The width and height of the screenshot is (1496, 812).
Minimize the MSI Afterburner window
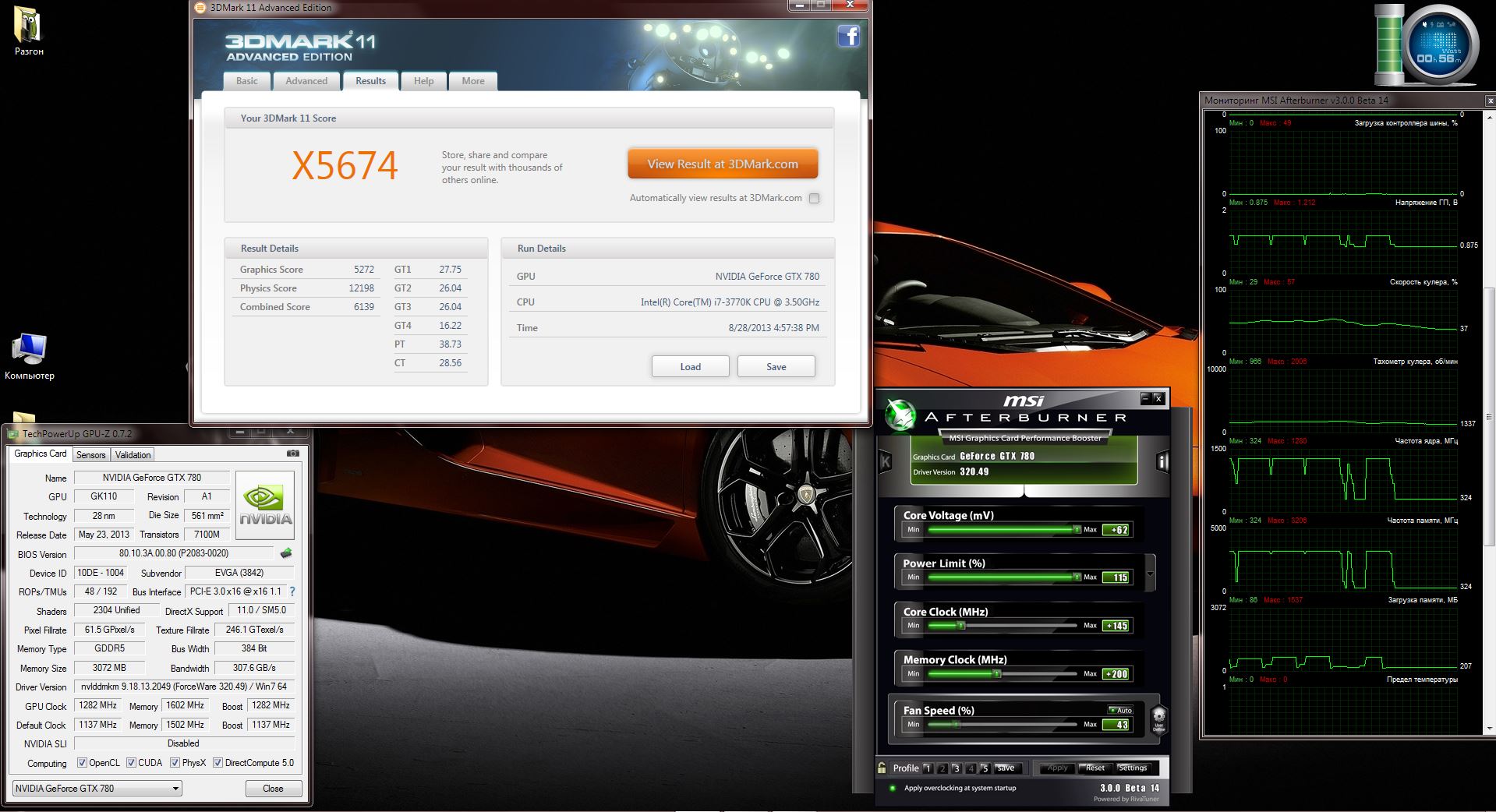[x=1145, y=398]
